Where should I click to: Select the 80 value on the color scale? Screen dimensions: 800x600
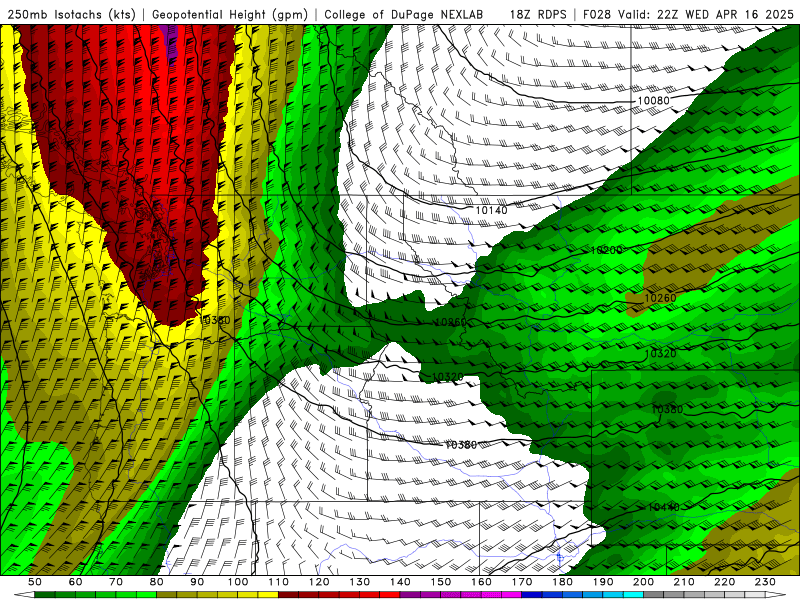tap(157, 582)
